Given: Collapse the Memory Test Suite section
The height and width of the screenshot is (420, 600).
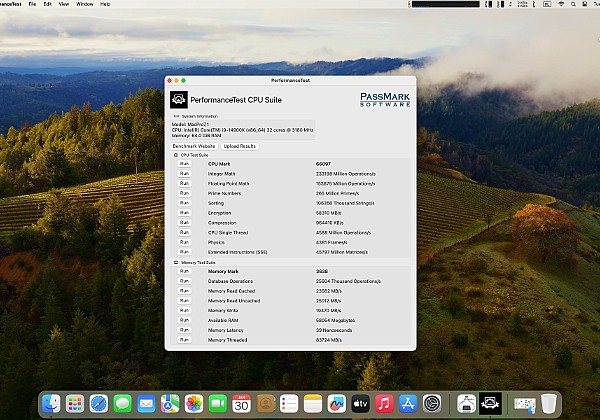Looking at the screenshot, I should pos(176,263).
